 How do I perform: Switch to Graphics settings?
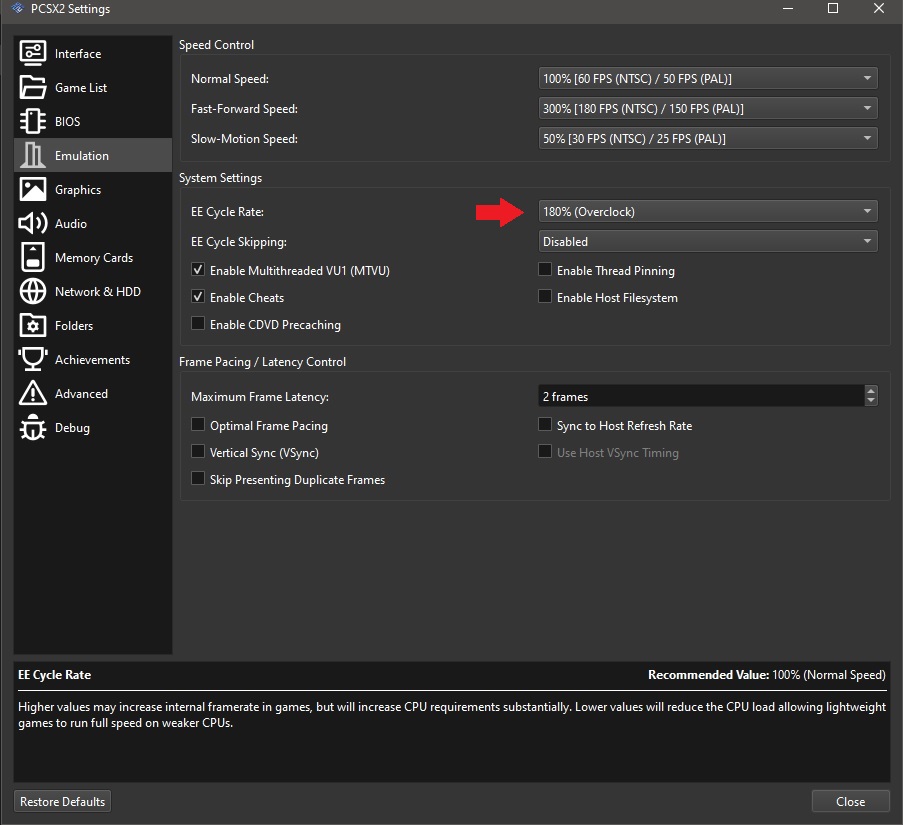pos(93,189)
